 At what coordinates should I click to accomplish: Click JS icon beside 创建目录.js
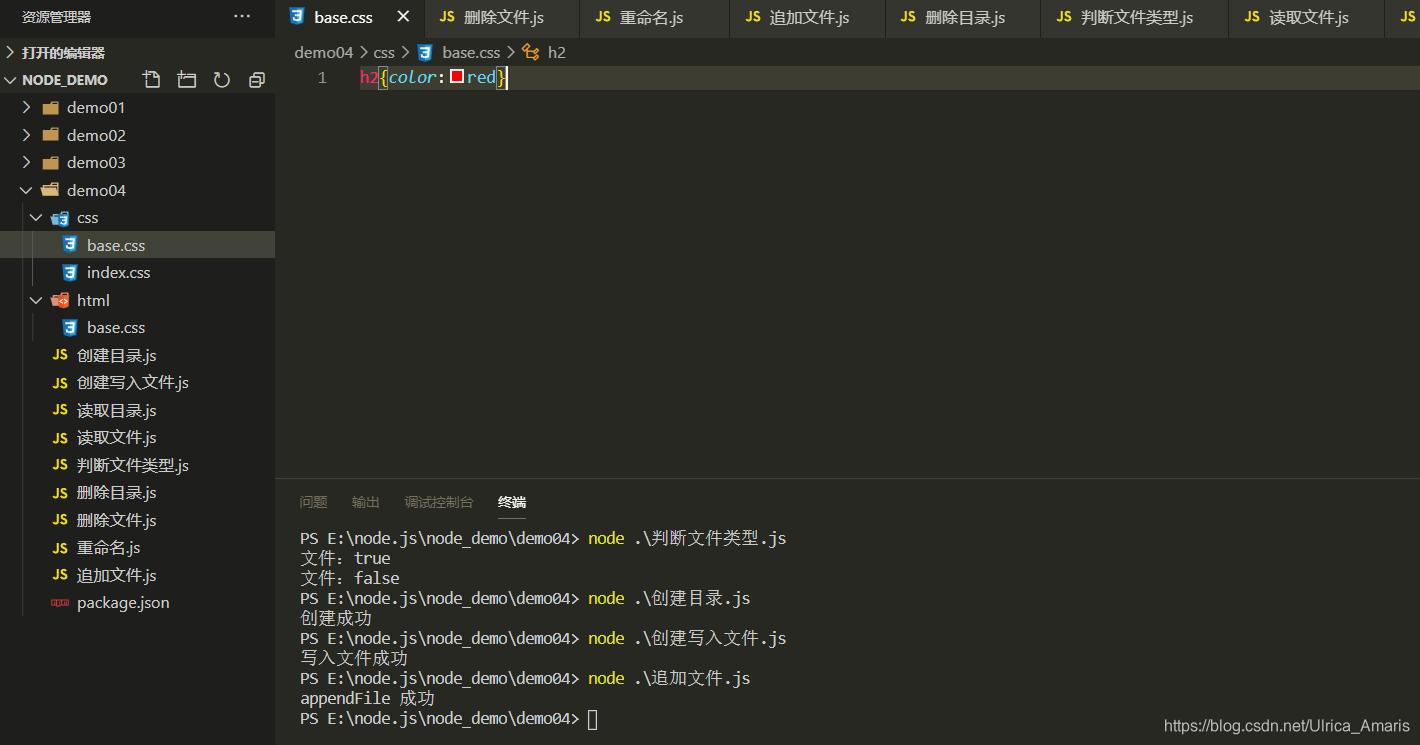coord(61,355)
